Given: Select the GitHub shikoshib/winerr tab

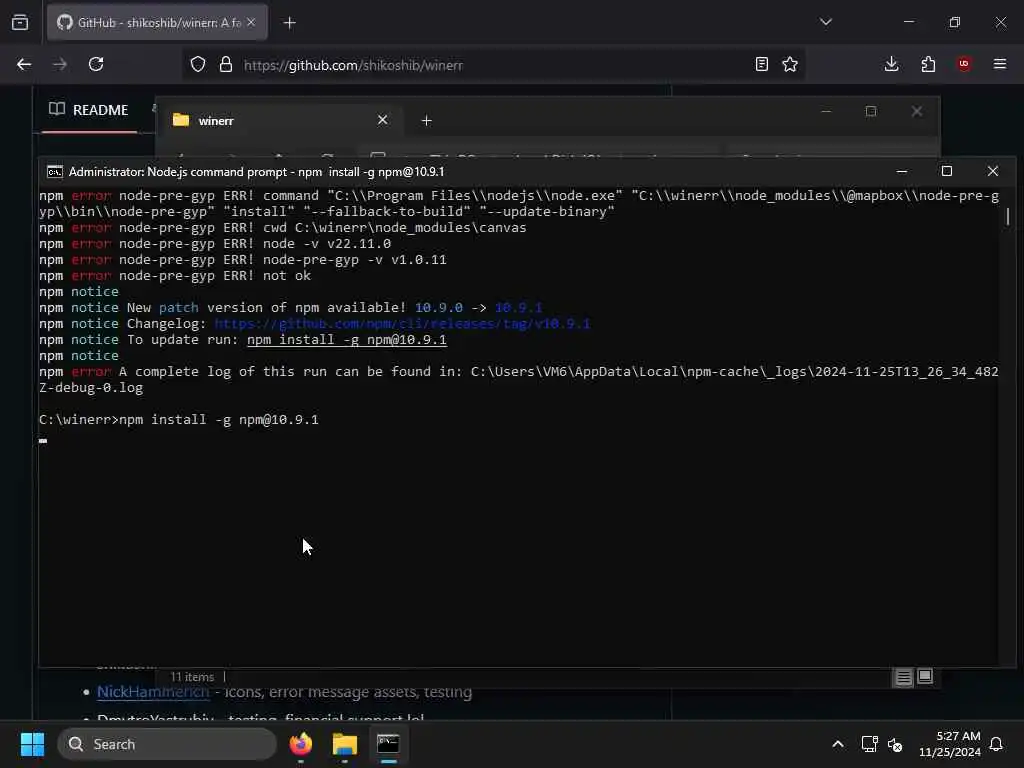Looking at the screenshot, I should [157, 22].
